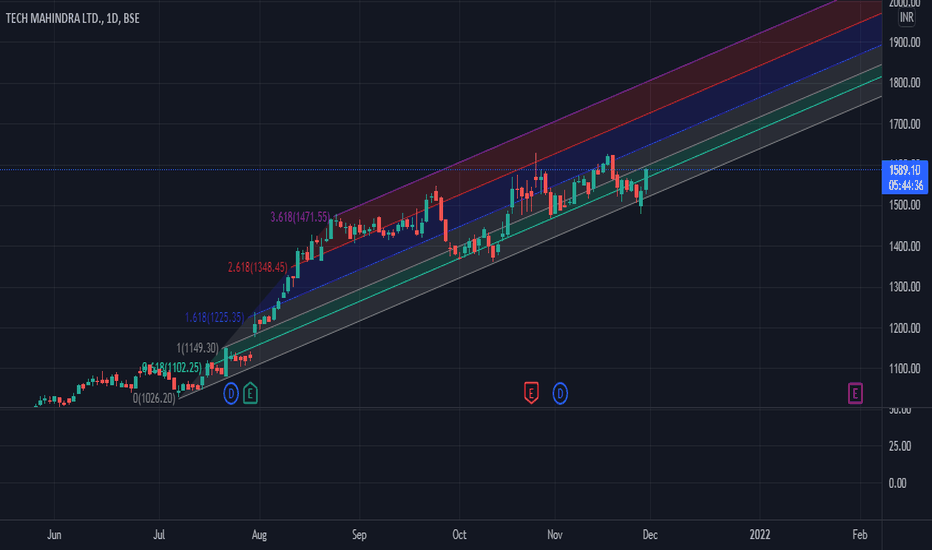Click price axis value 1500.00
This screenshot has width=932, height=550.
pos(905,205)
